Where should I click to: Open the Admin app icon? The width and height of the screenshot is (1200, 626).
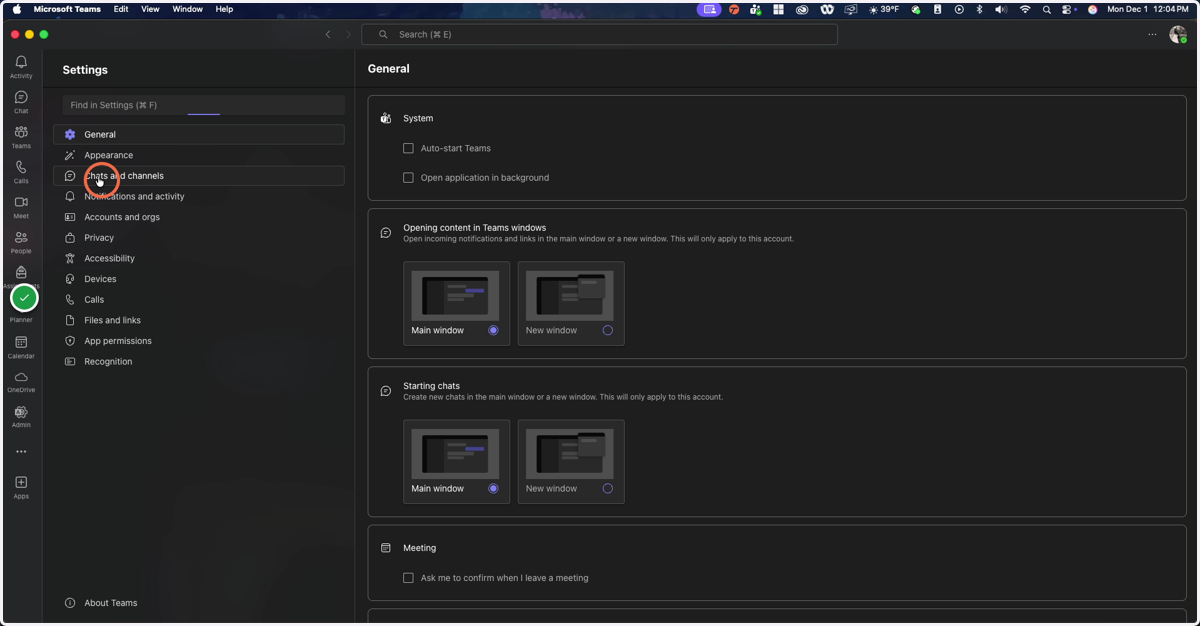pos(21,417)
